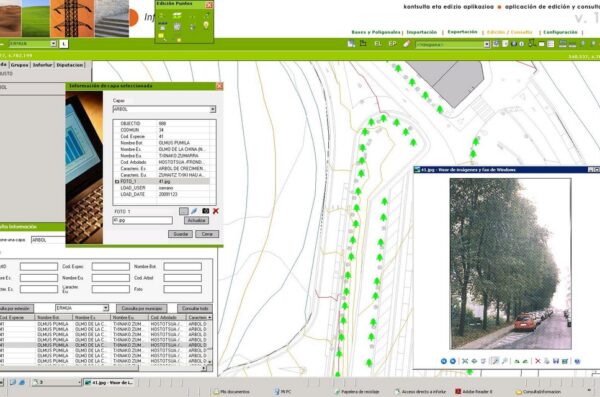The image size is (600, 397).
Task: Open Adobe Reader 8 from the taskbar
Action: tap(473, 392)
